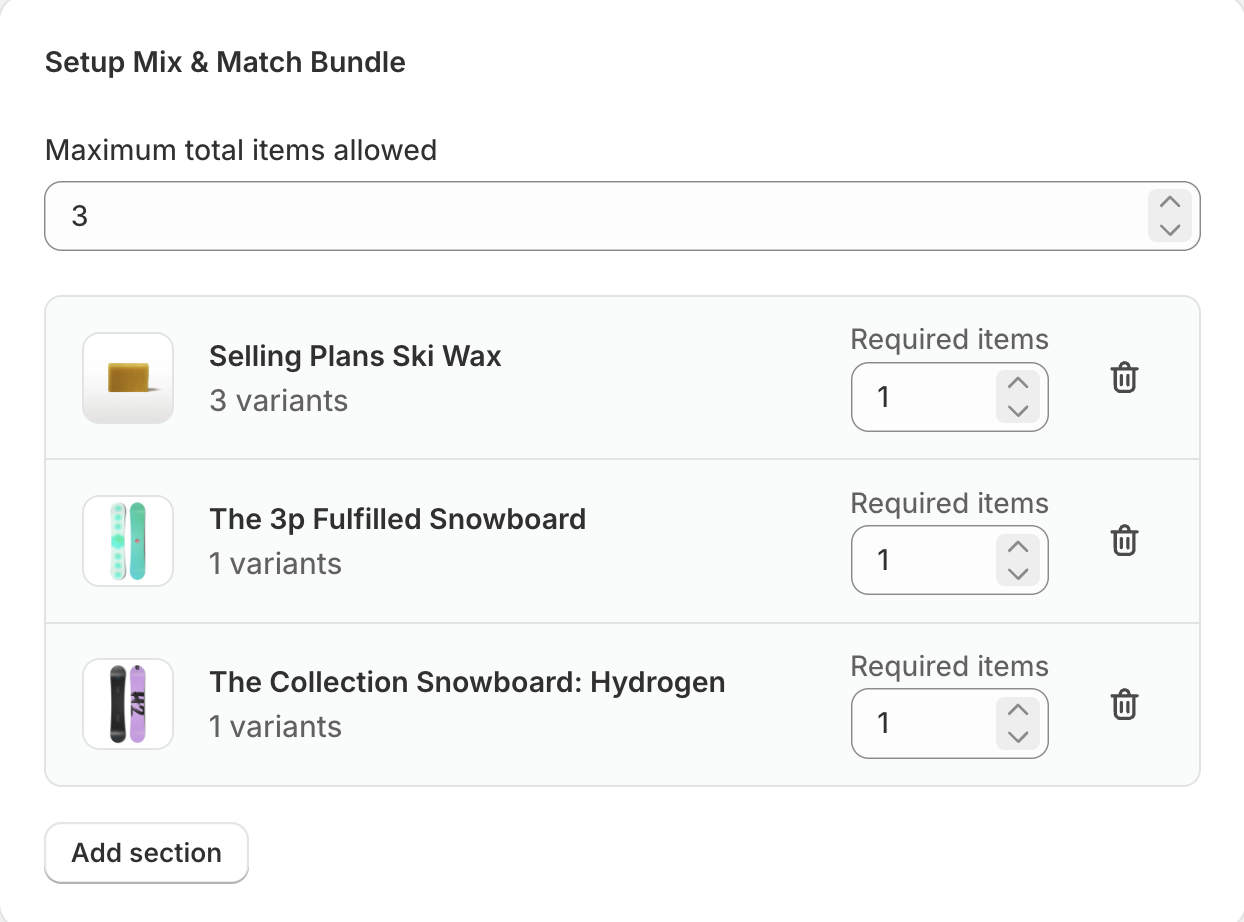Decrease required items for Hydrogen snowboard
Image resolution: width=1244 pixels, height=922 pixels.
click(x=1018, y=736)
